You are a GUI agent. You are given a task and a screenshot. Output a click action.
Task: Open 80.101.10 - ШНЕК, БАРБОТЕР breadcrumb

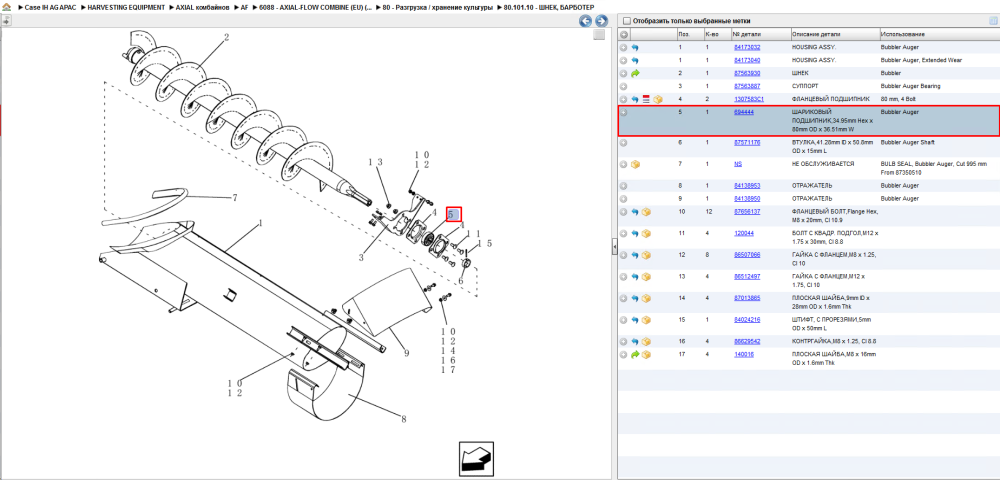tap(548, 7)
